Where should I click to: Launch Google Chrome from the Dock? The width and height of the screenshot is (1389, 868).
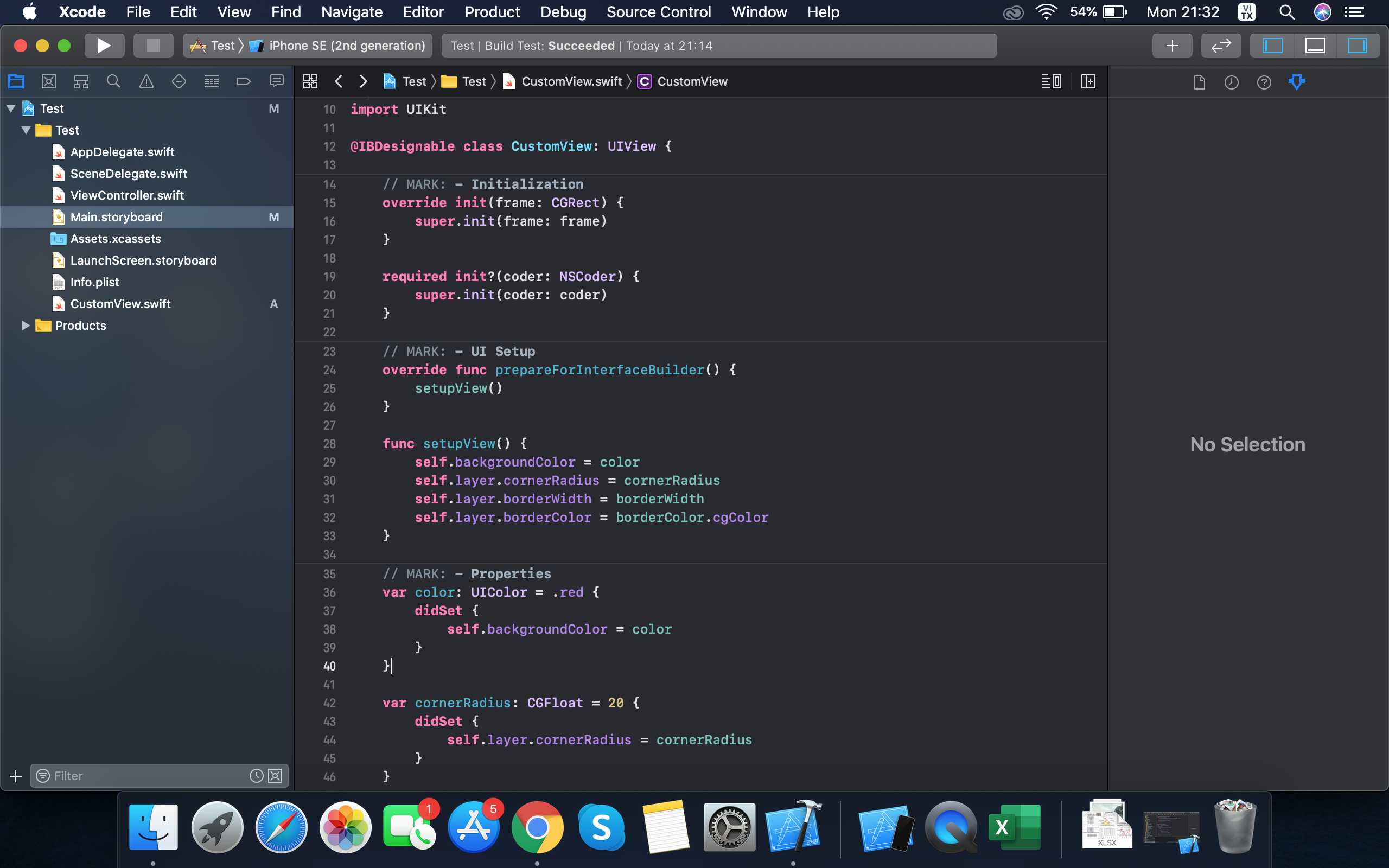point(537,827)
